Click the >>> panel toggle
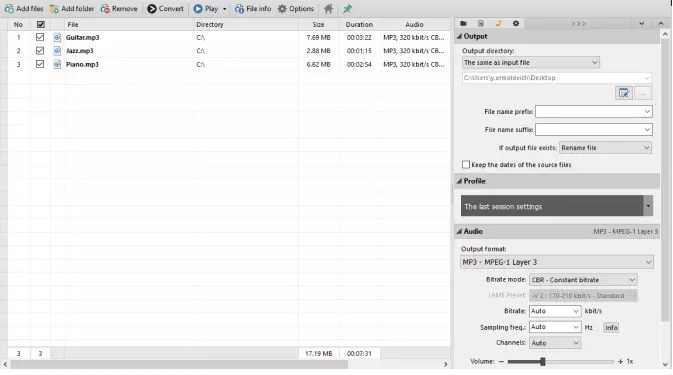 click(578, 24)
